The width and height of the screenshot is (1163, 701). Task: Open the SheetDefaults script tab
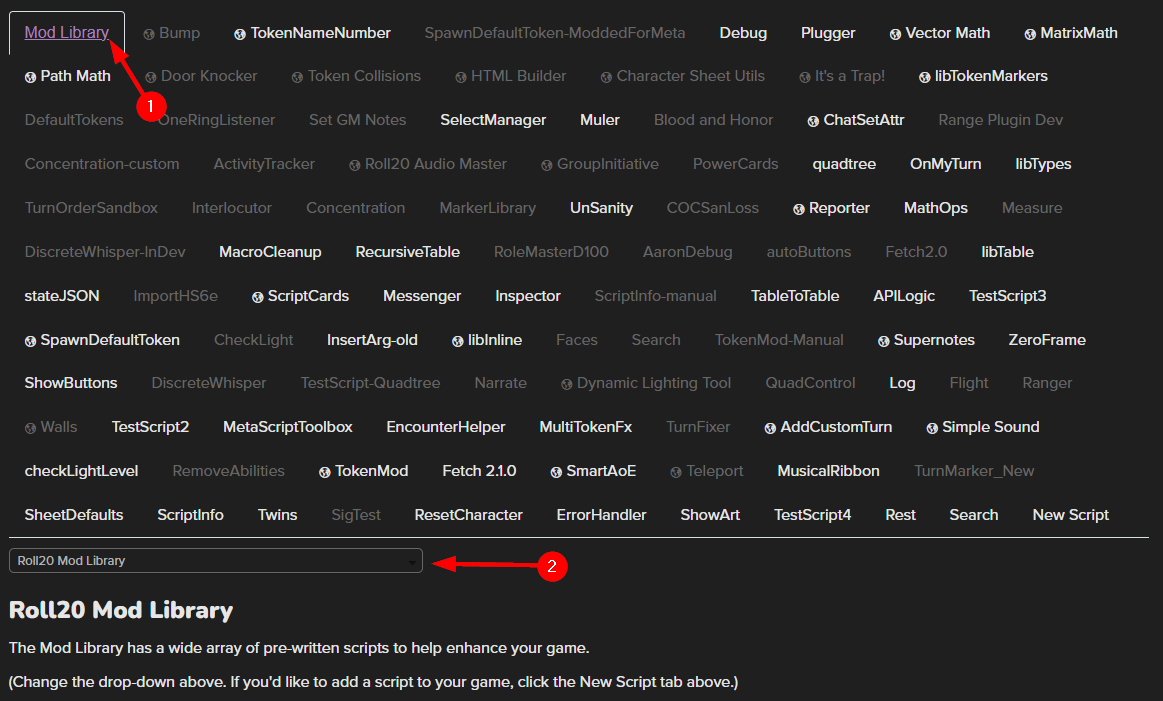pos(73,515)
